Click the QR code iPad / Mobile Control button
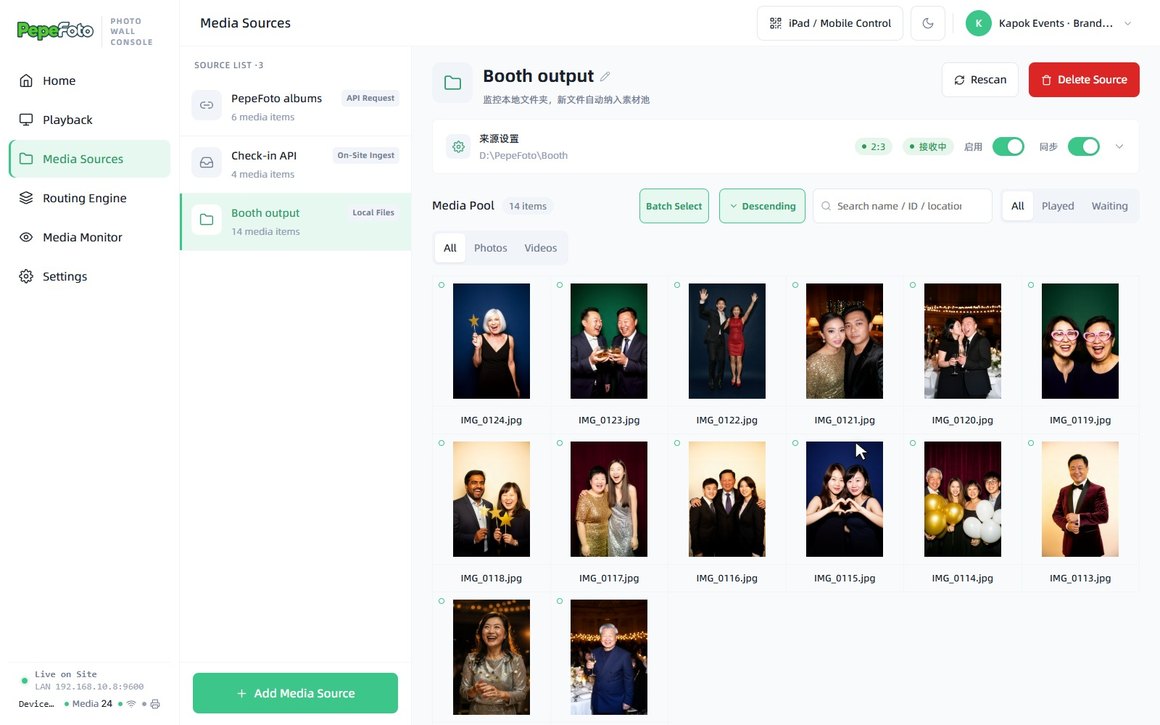The image size is (1160, 725). click(829, 23)
